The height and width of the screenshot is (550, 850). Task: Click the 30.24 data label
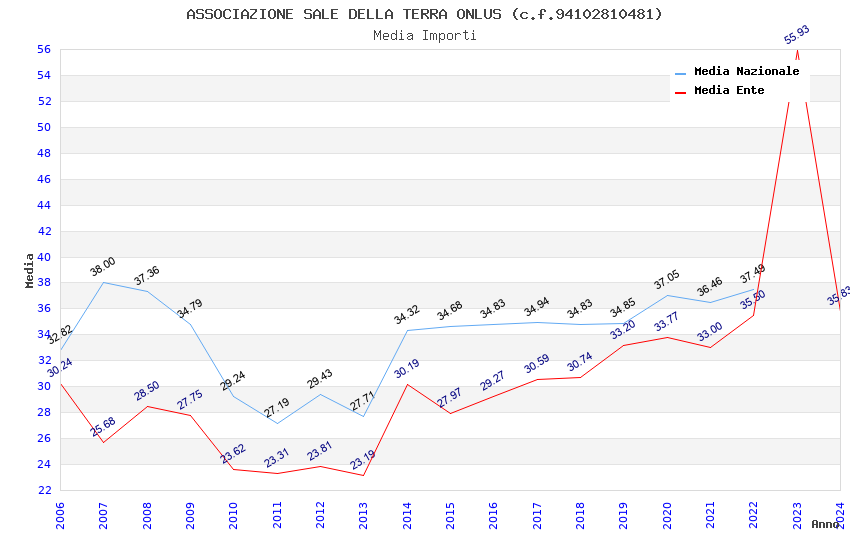tap(60, 367)
